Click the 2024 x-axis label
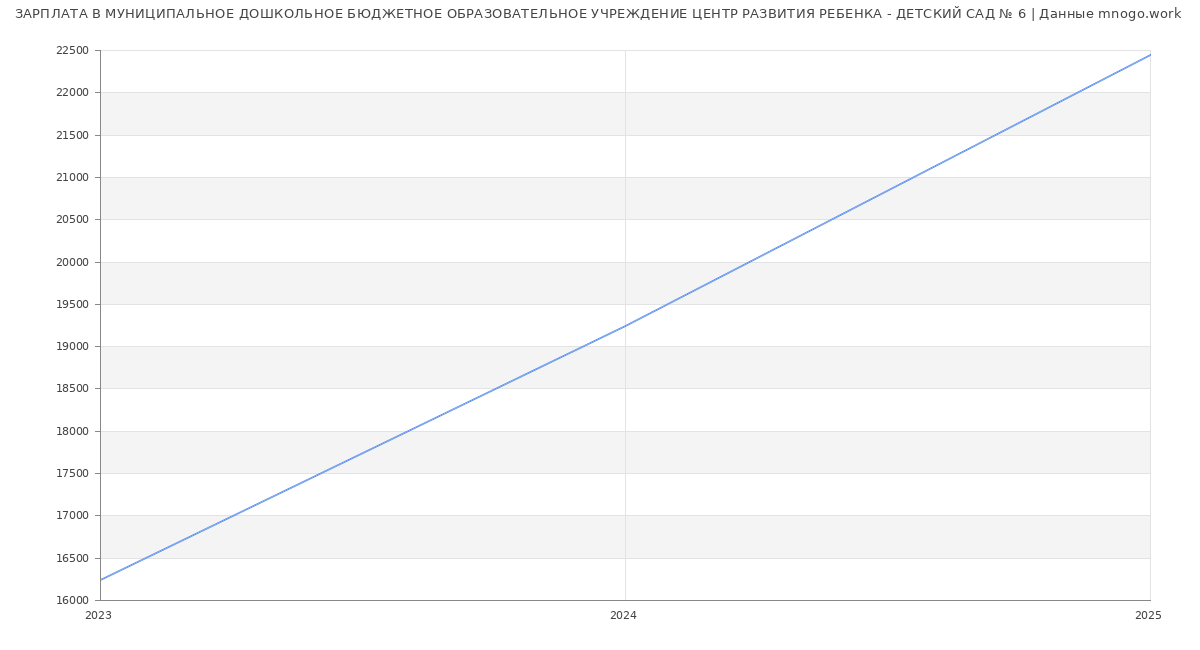 tap(623, 616)
